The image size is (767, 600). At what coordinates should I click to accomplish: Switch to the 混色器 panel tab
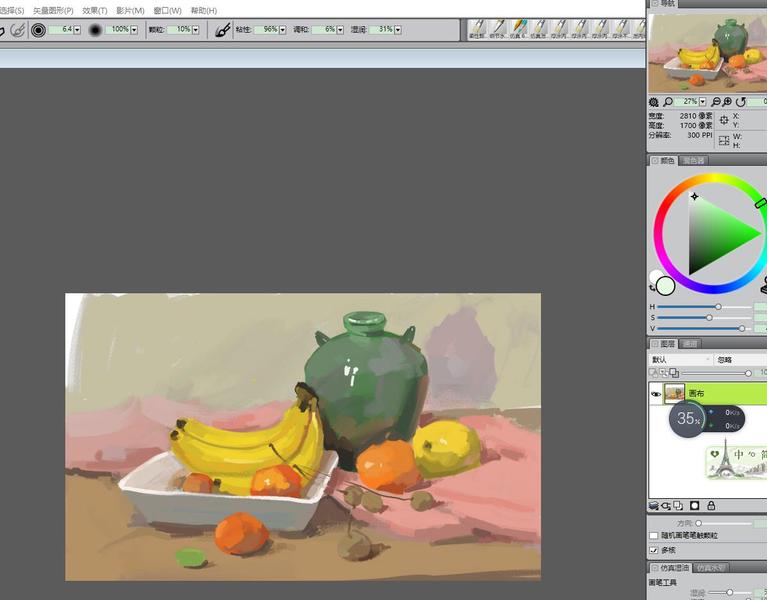tap(694, 161)
